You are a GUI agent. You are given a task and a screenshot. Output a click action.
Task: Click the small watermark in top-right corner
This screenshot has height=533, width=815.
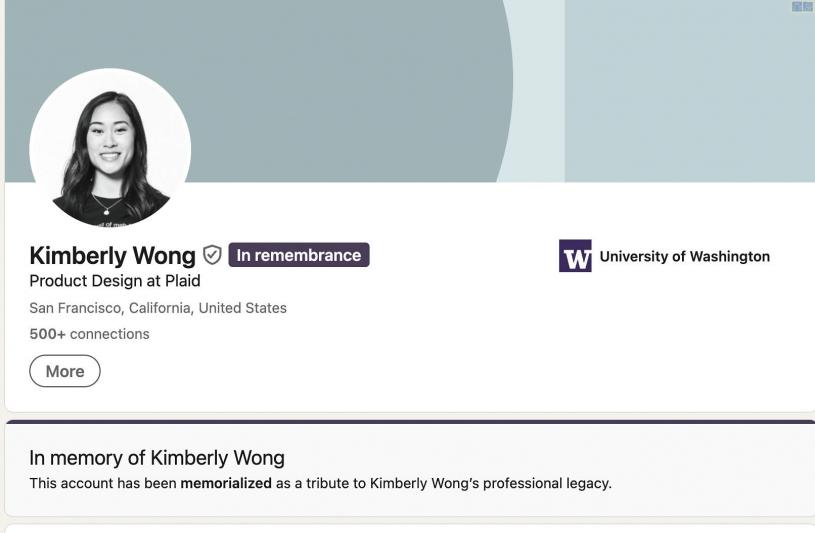(x=803, y=6)
